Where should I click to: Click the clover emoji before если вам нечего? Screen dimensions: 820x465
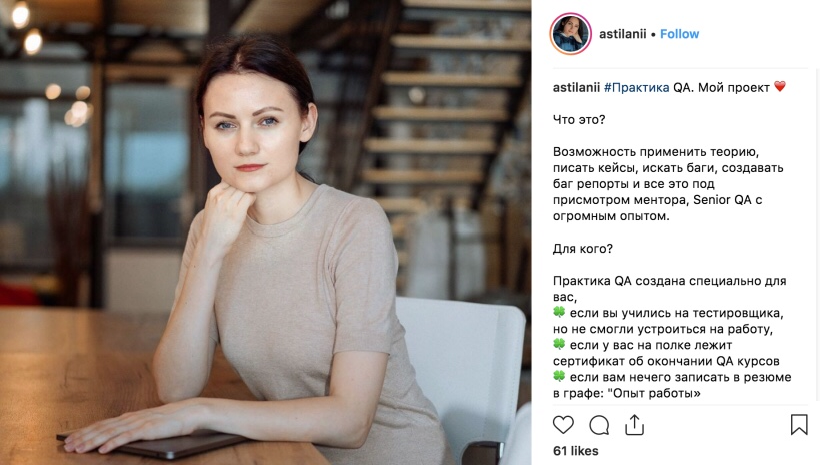click(x=559, y=376)
